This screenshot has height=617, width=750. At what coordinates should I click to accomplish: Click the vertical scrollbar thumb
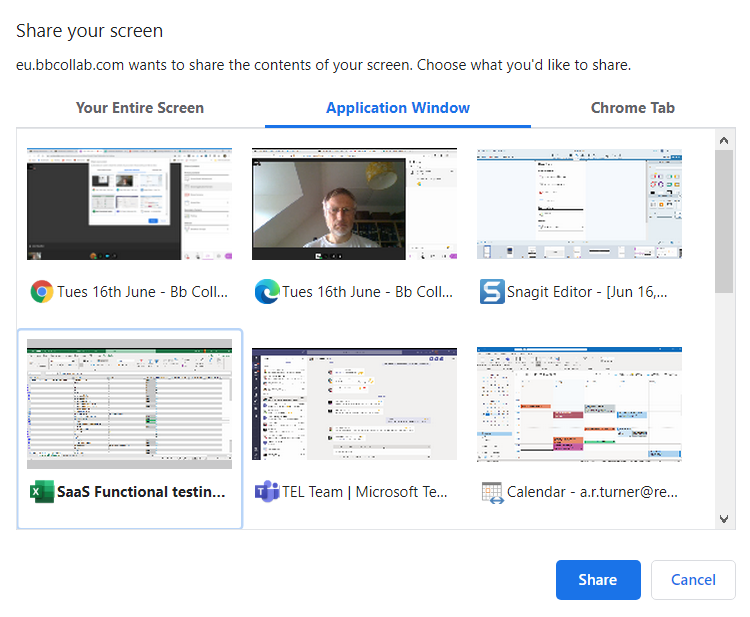click(x=725, y=220)
